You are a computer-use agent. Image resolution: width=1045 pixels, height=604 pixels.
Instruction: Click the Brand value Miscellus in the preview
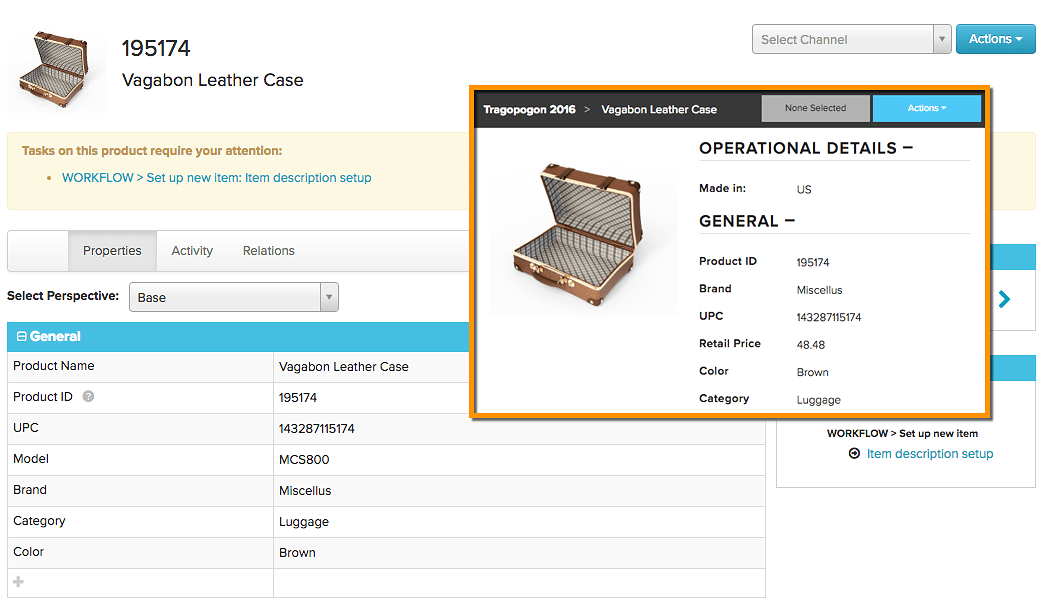pyautogui.click(x=819, y=290)
